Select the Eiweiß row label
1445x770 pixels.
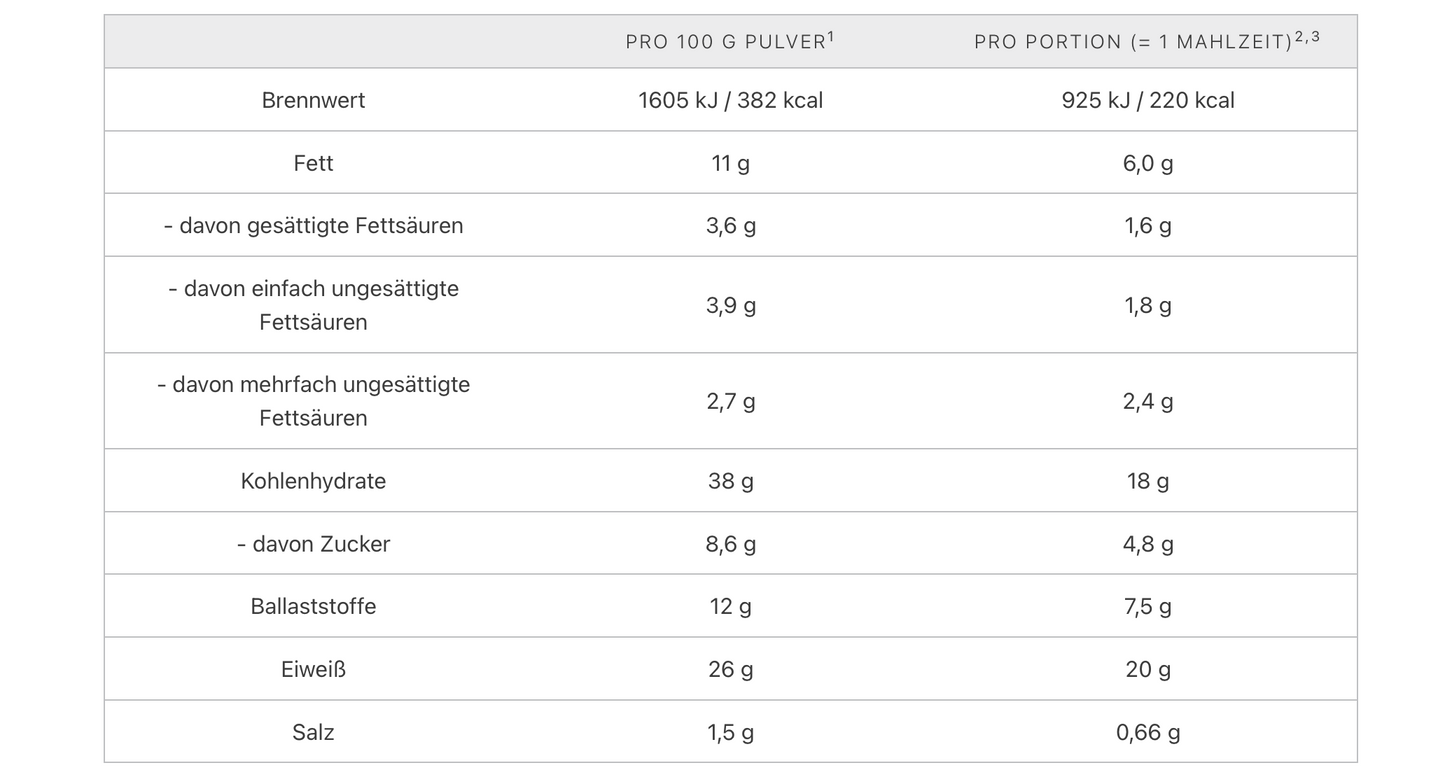313,669
